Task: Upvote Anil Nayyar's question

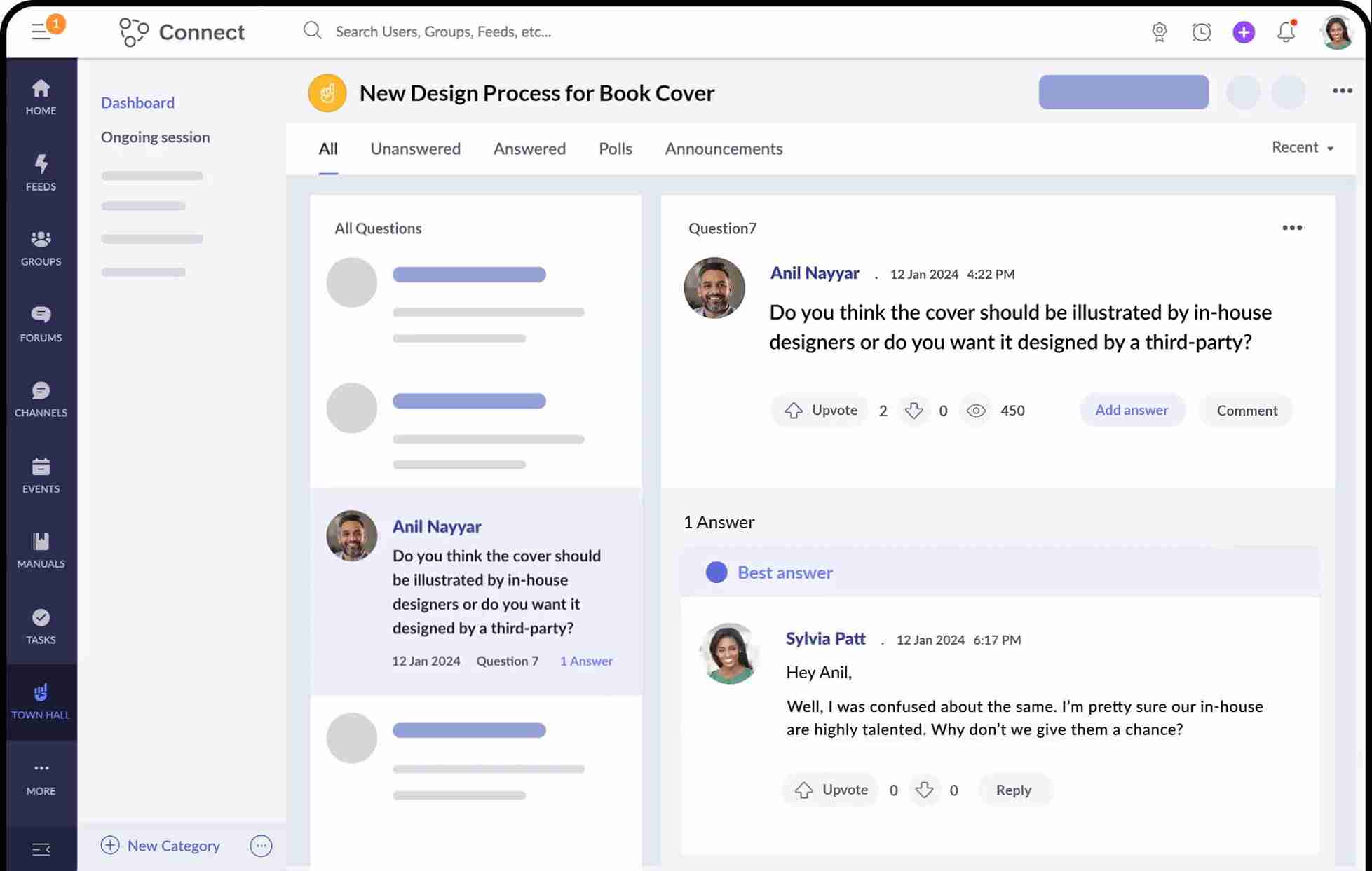Action: (819, 410)
